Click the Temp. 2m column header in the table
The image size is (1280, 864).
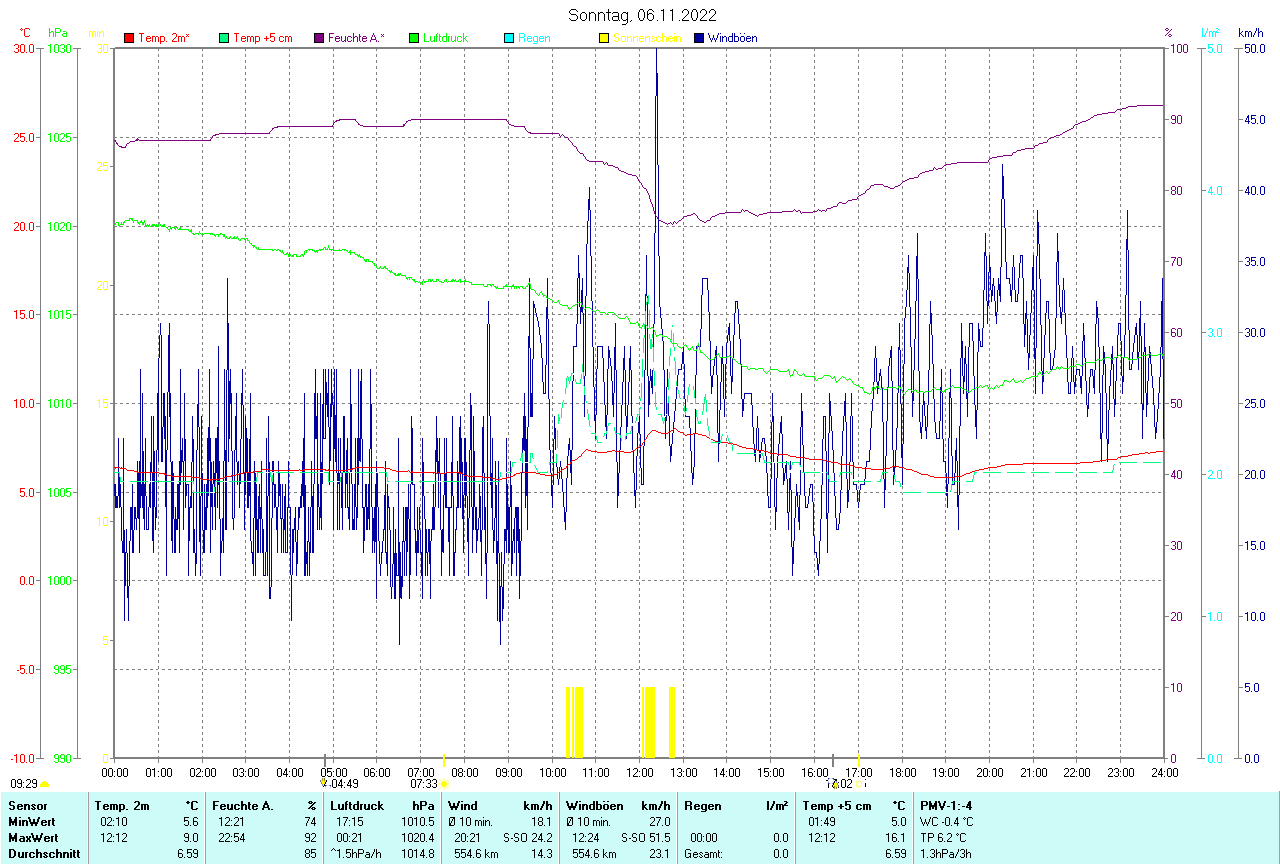(122, 805)
